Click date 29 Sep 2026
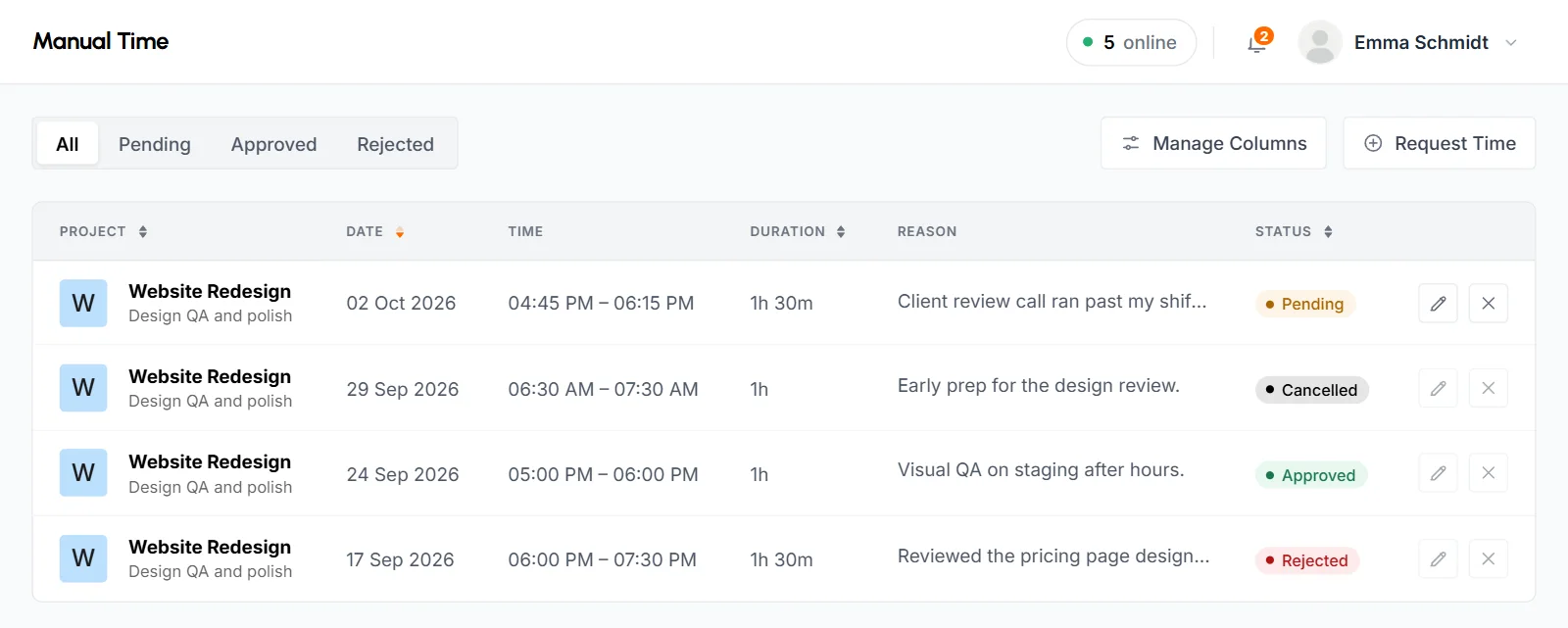The image size is (1568, 628). (403, 389)
